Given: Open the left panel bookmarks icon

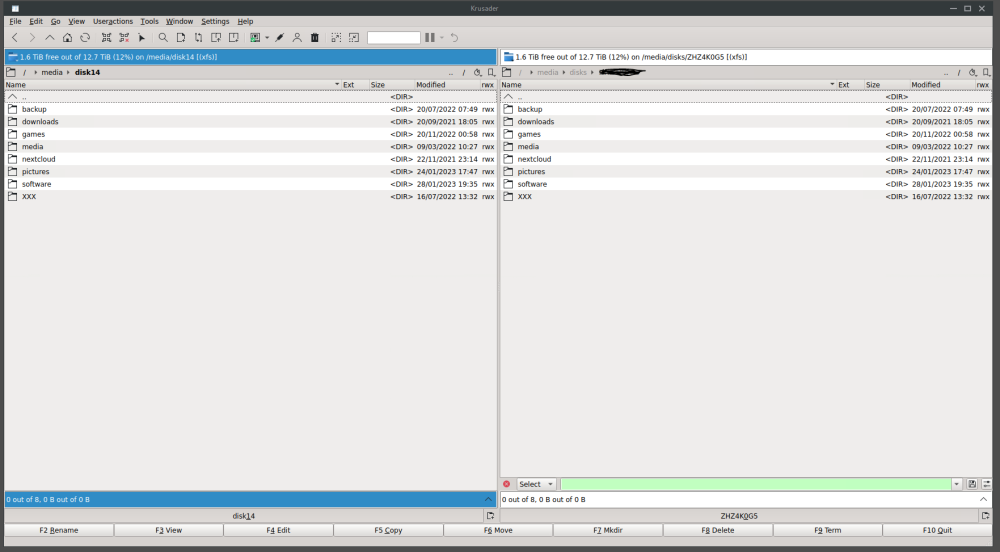Looking at the screenshot, I should (491, 72).
